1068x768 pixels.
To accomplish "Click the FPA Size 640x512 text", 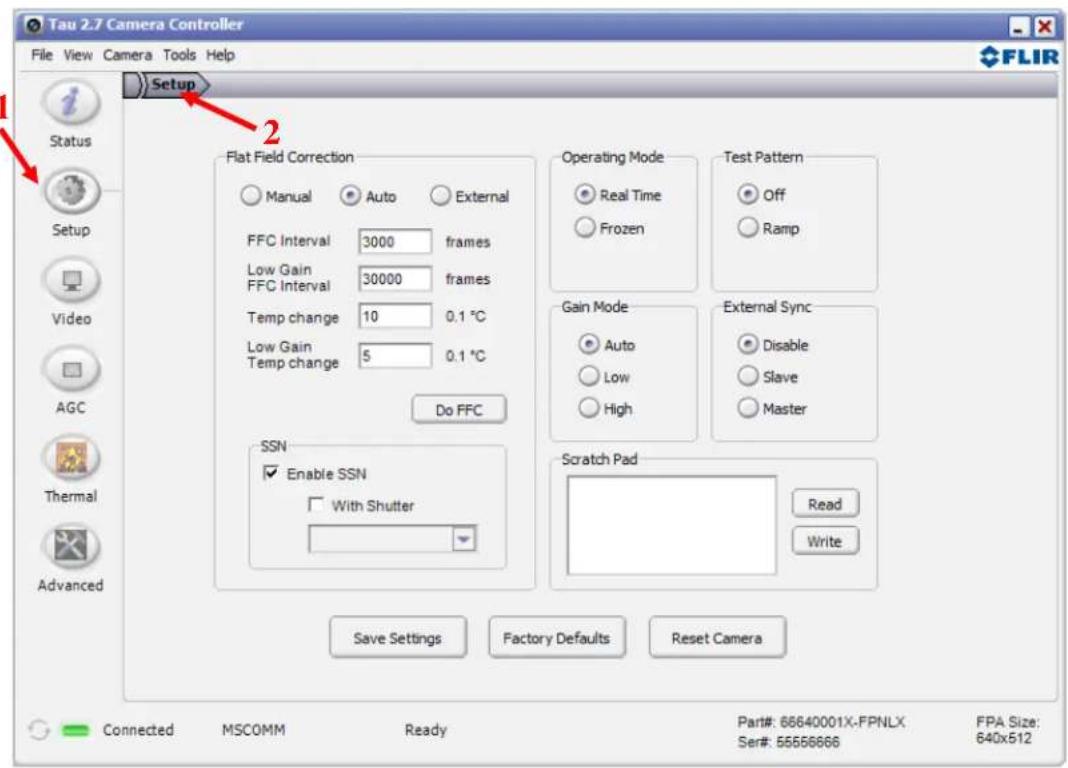I will click(x=1007, y=730).
